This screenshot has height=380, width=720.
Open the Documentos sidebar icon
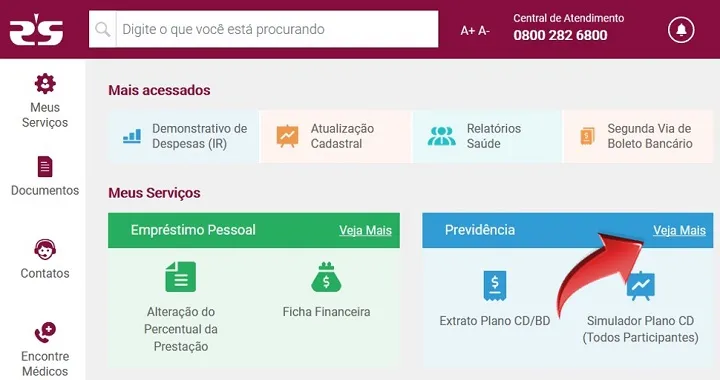coord(45,167)
